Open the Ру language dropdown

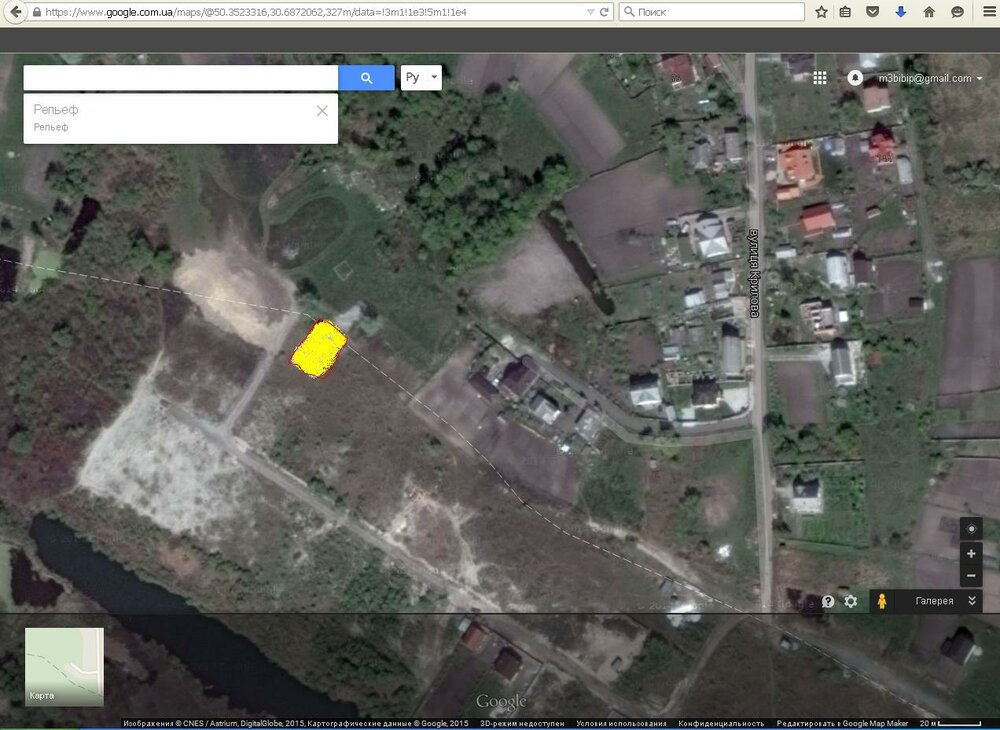[x=421, y=78]
